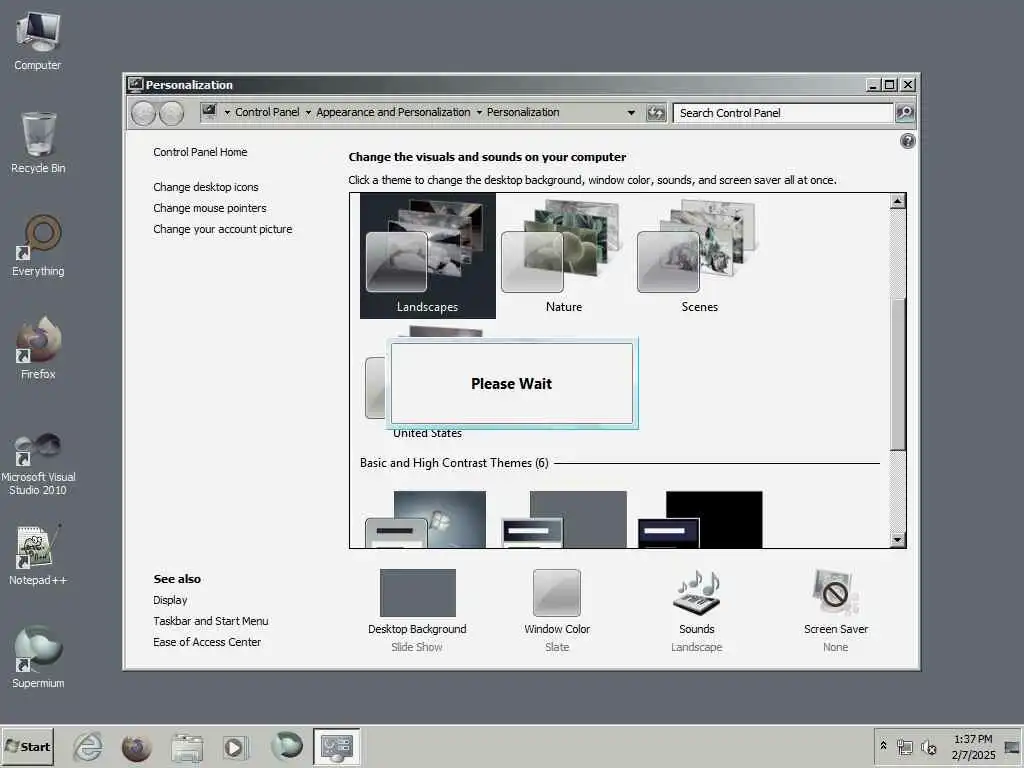Select the Scenes theme
The image size is (1024, 768).
699,256
